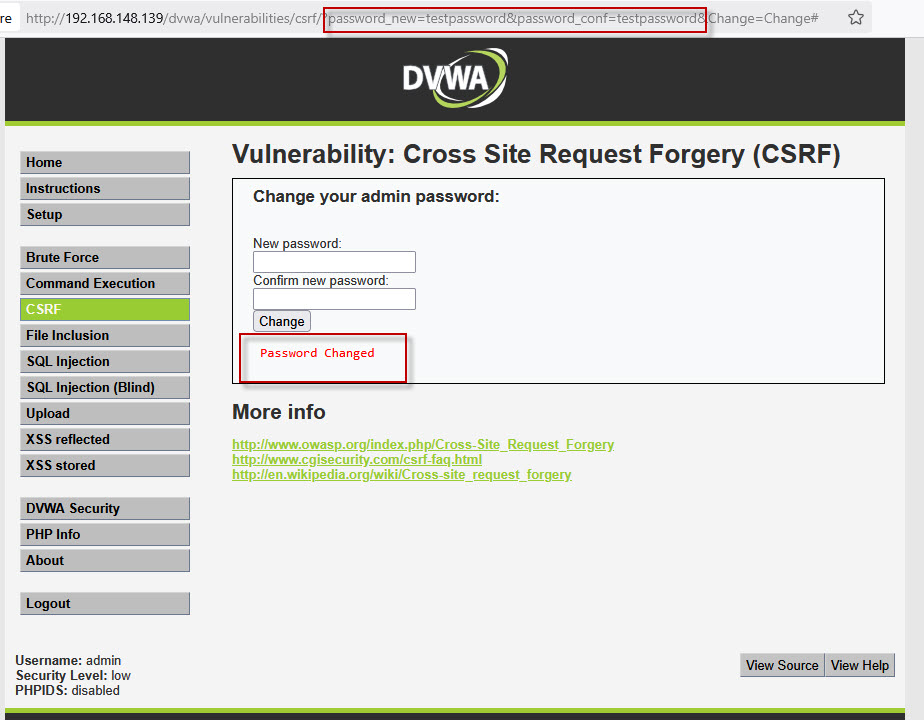This screenshot has height=720, width=924.
Task: Click the 'Username: admin' status text
Action: pyautogui.click(x=68, y=660)
